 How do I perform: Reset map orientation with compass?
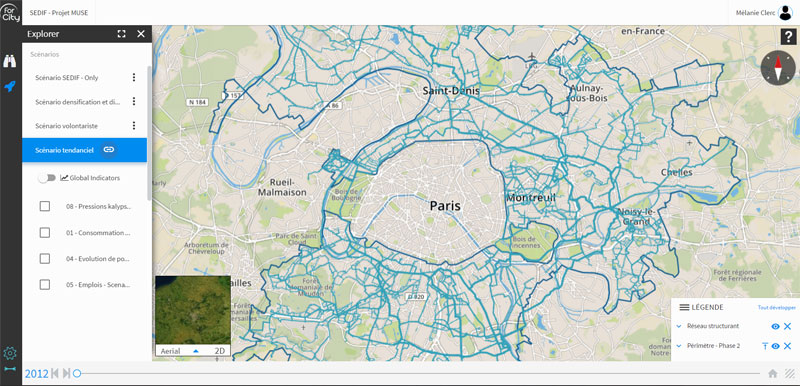pyautogui.click(x=778, y=68)
